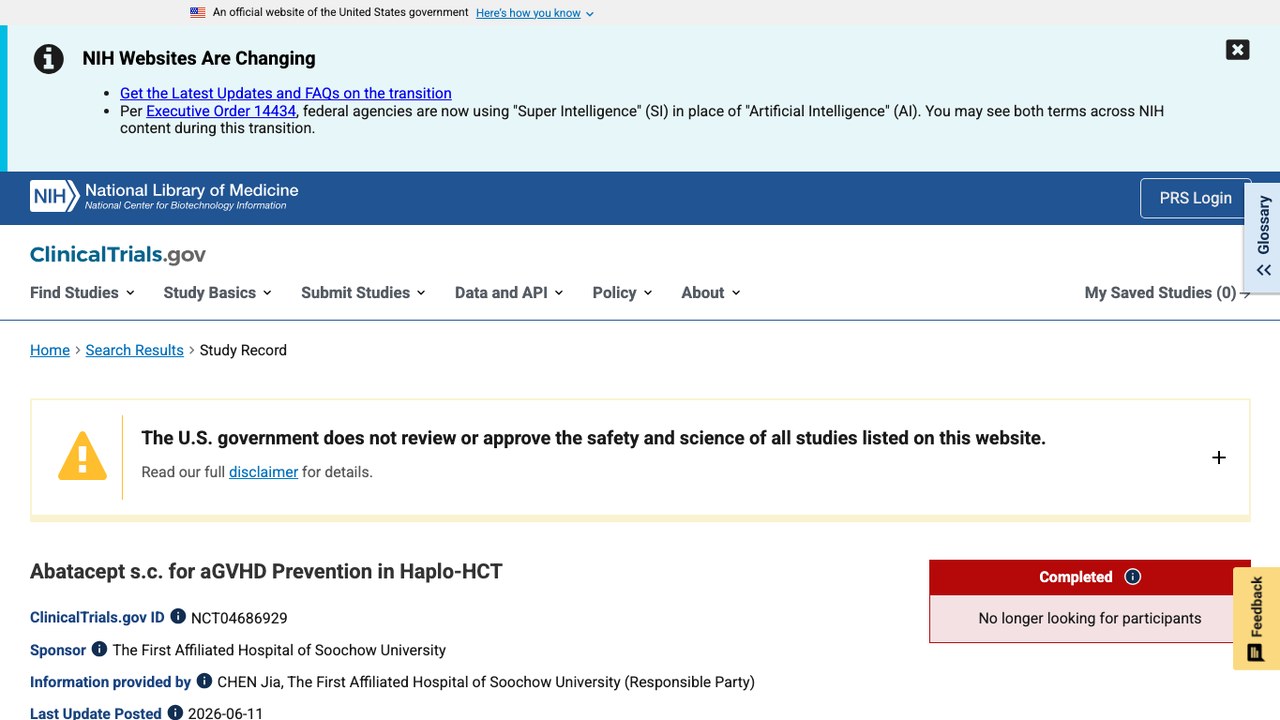
Task: Click the date 2026-06-11
Action: pos(225,714)
